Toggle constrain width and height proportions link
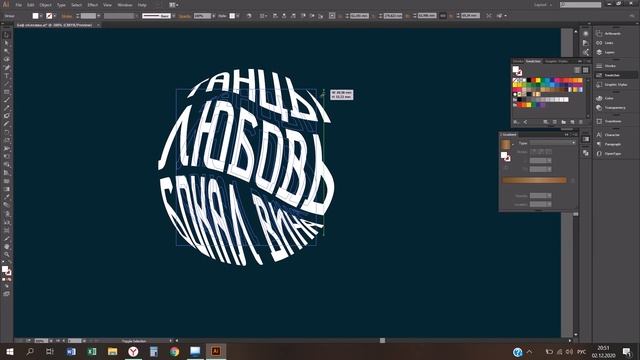This screenshot has height=360, width=640. point(443,16)
